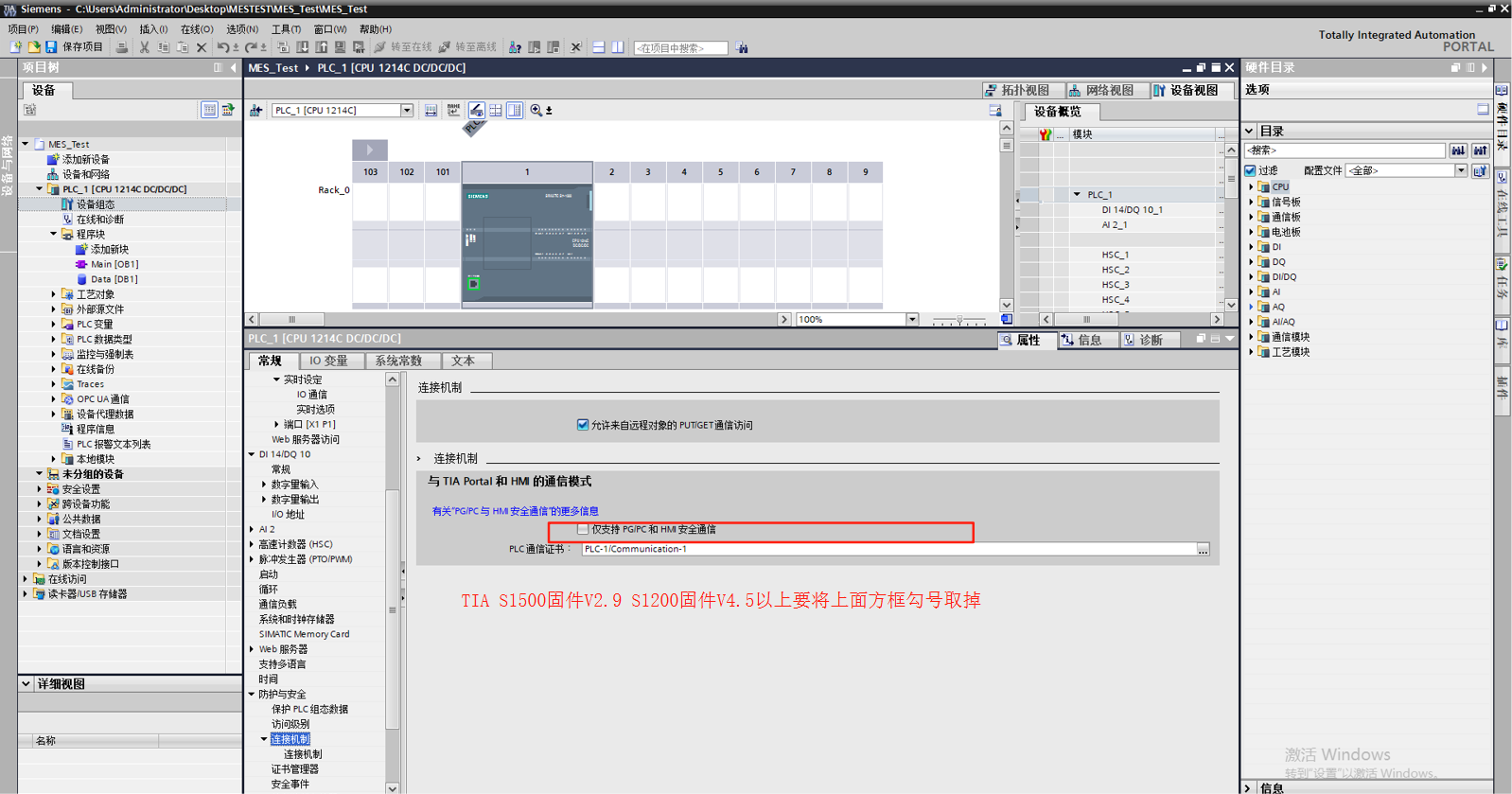The width and height of the screenshot is (1512, 794).
Task: Click search downward icon in catalog
Action: click(x=1458, y=150)
